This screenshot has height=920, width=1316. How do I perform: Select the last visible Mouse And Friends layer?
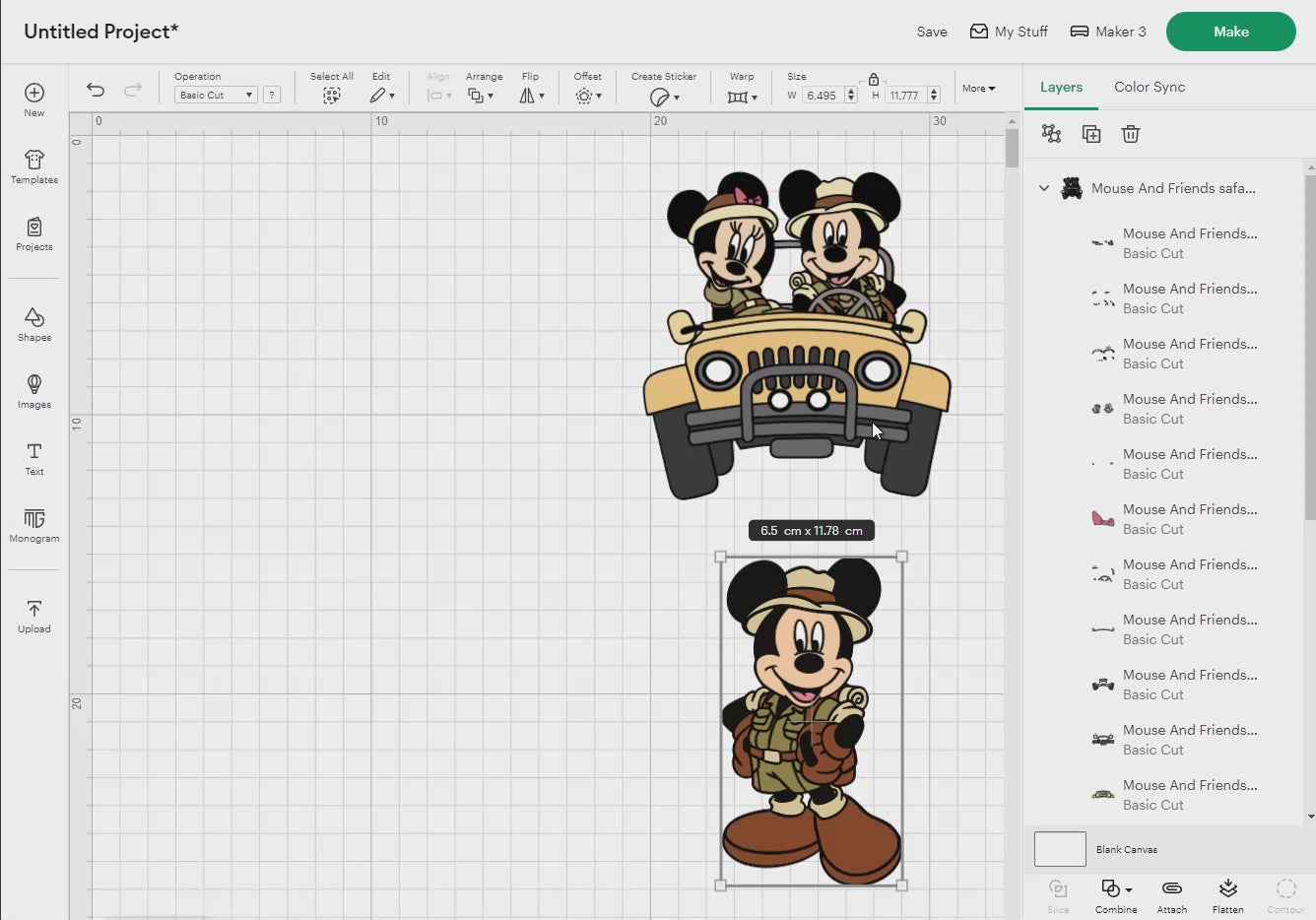(x=1172, y=795)
